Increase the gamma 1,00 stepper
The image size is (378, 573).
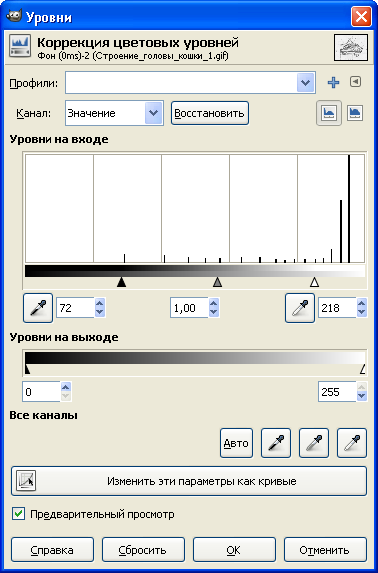click(x=214, y=303)
